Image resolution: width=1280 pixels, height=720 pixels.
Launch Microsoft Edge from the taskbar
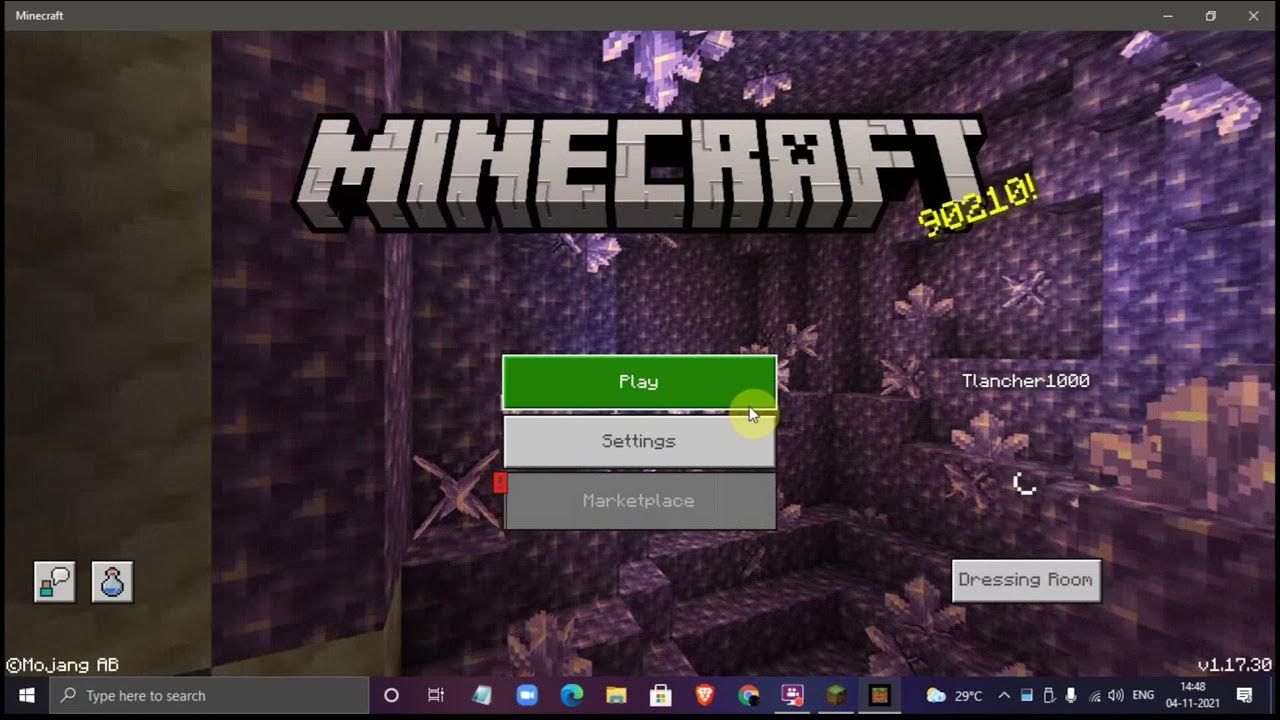pyautogui.click(x=571, y=695)
